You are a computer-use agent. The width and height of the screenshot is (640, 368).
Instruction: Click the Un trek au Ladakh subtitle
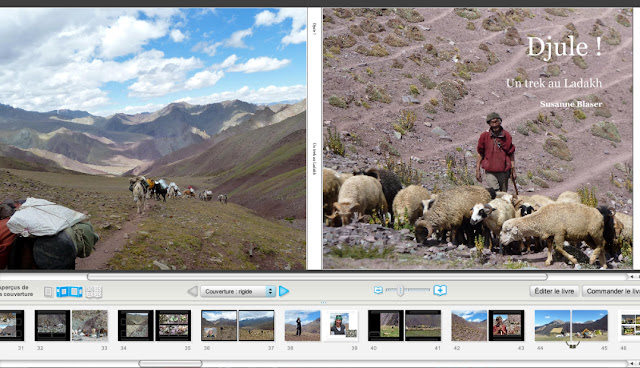click(554, 84)
